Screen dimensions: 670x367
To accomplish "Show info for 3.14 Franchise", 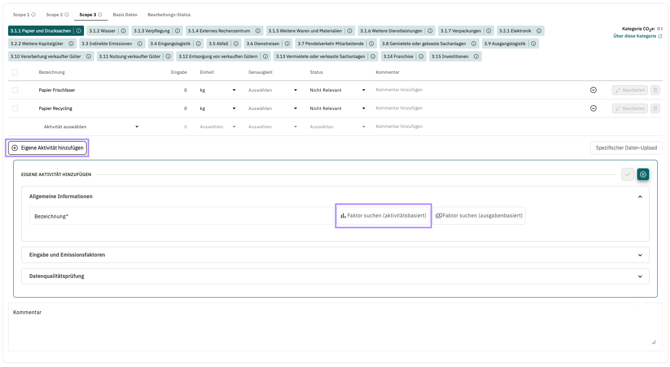I will pos(421,56).
